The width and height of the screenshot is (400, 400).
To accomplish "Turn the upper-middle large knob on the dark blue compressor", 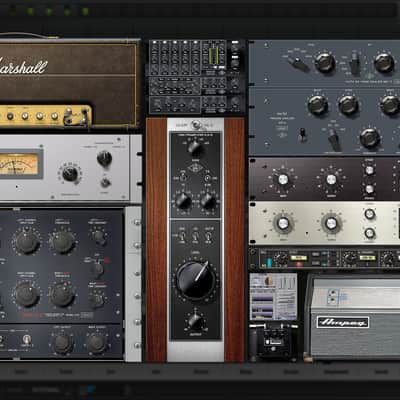I will click(63, 242).
